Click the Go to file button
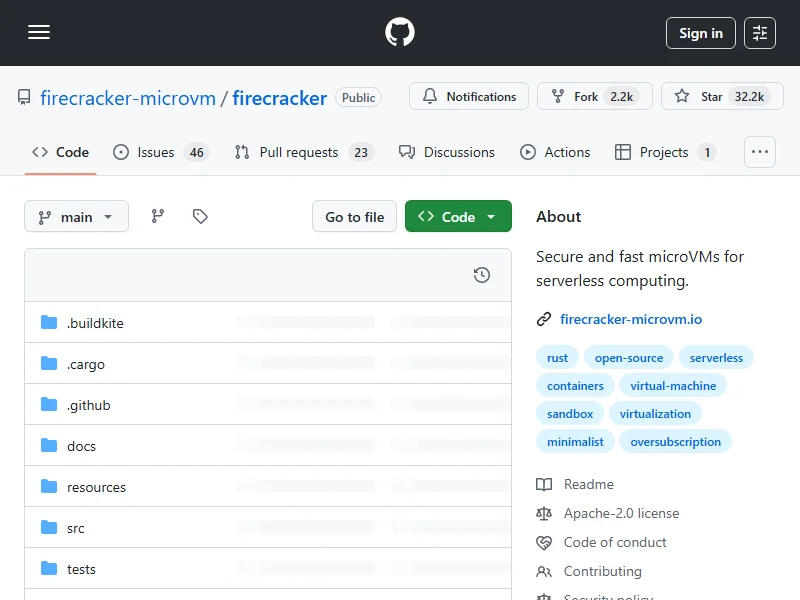Viewport: 800px width, 600px height. tap(355, 216)
